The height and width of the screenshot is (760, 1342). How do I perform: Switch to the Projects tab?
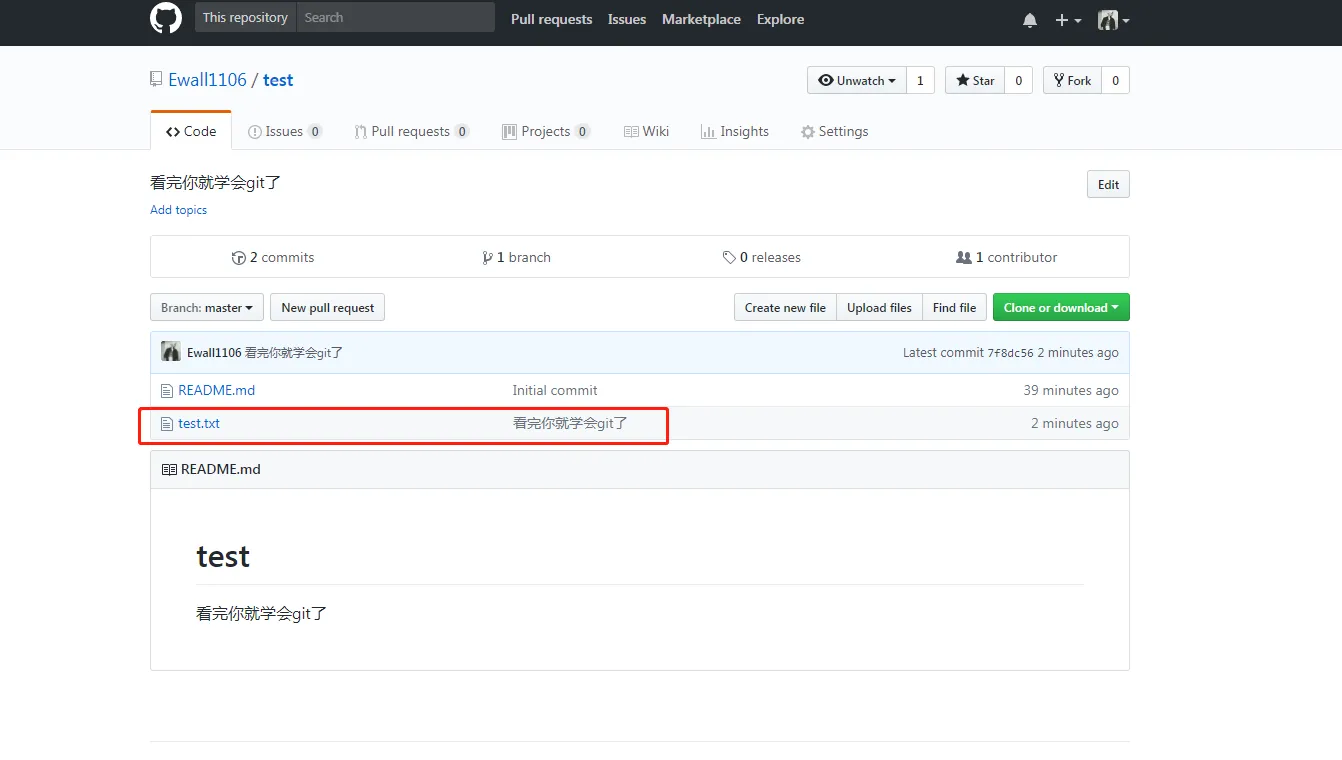point(546,131)
